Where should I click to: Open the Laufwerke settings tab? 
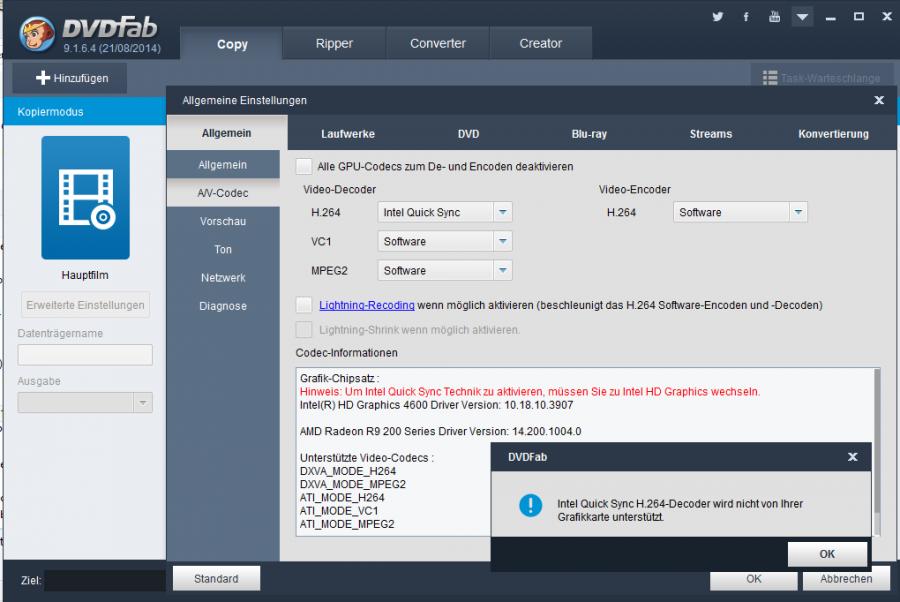click(348, 134)
